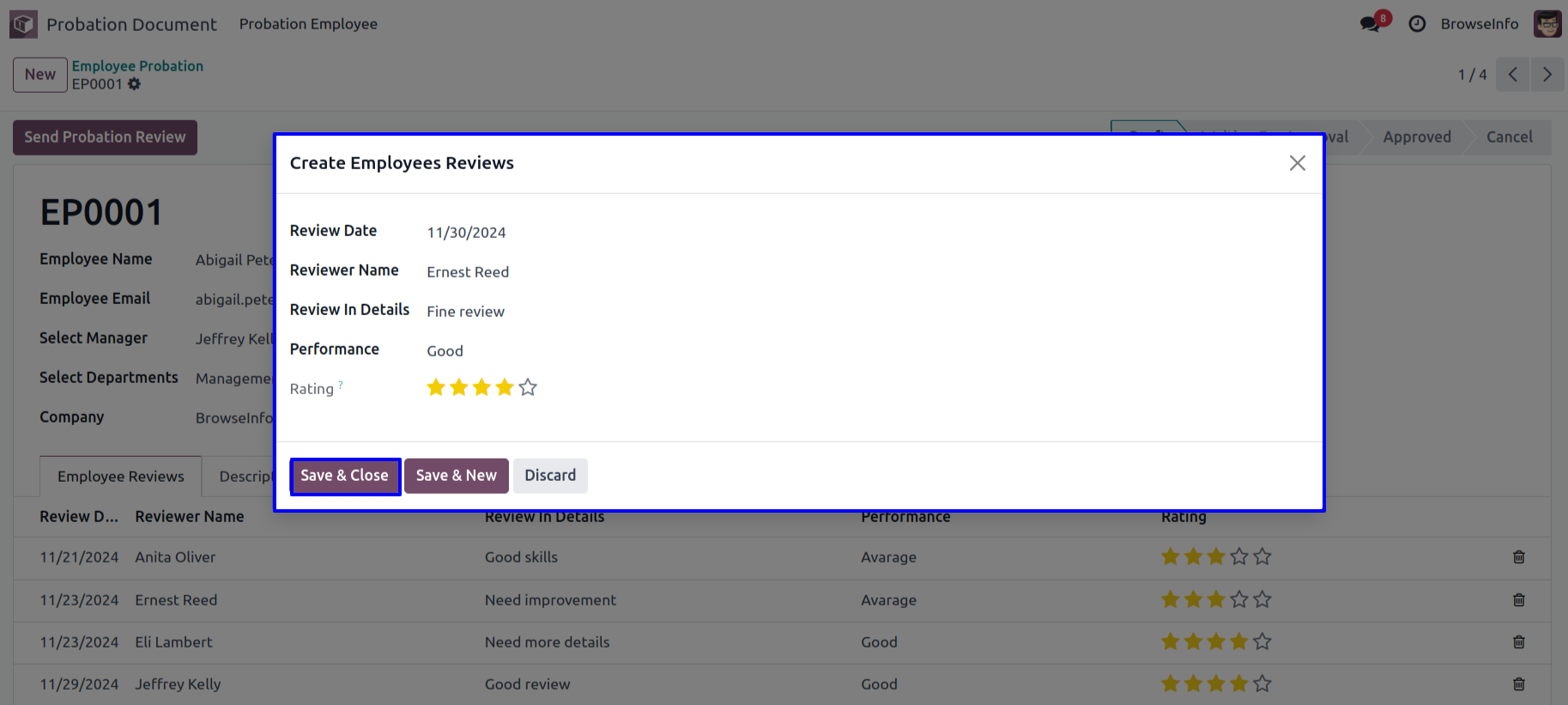Set dialog rating to first star
The width and height of the screenshot is (1568, 705).
click(x=436, y=388)
